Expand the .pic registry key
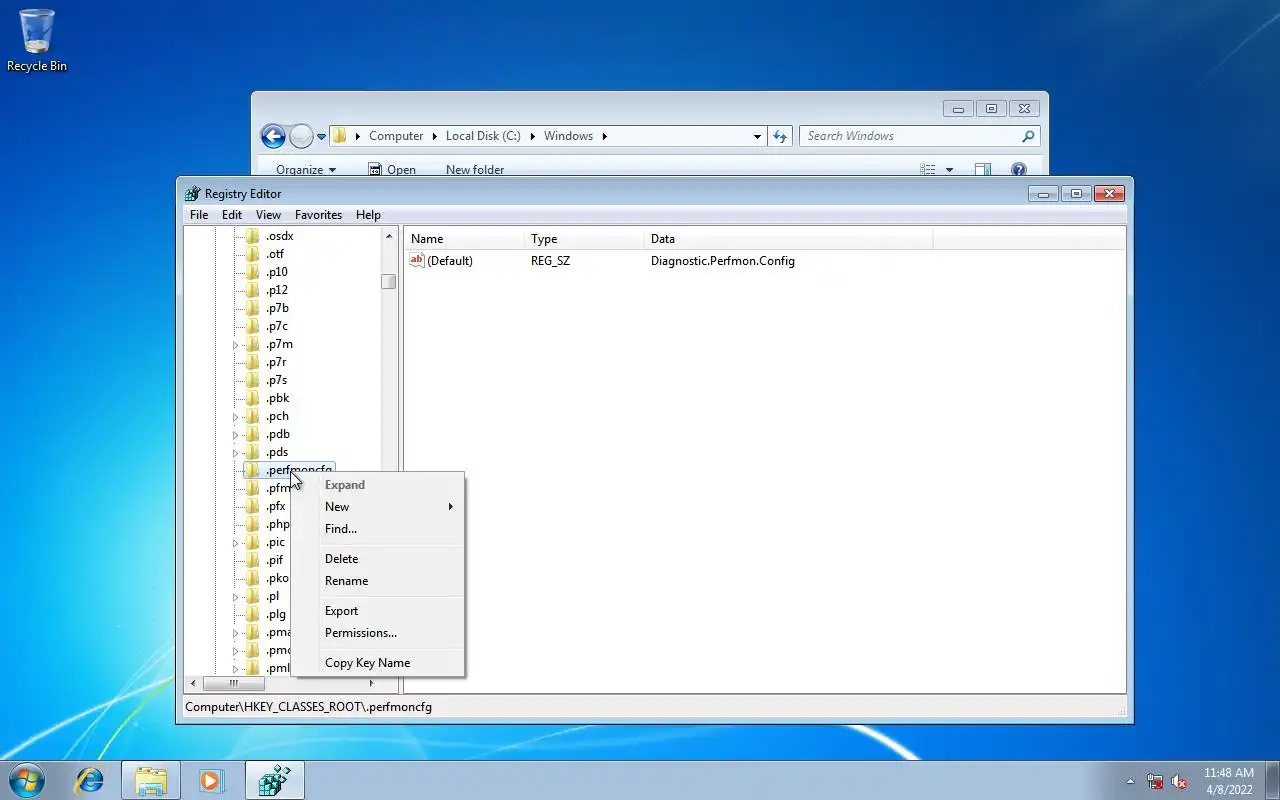 (236, 543)
